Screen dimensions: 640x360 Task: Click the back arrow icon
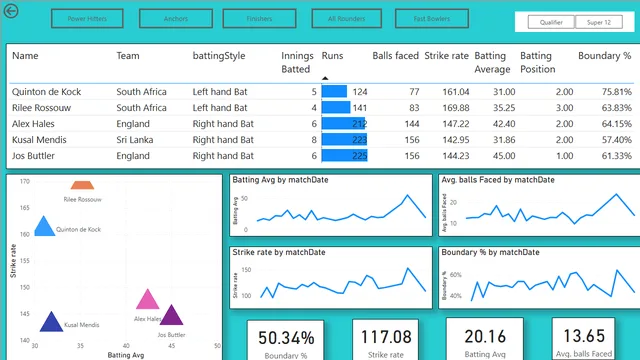tap(11, 11)
